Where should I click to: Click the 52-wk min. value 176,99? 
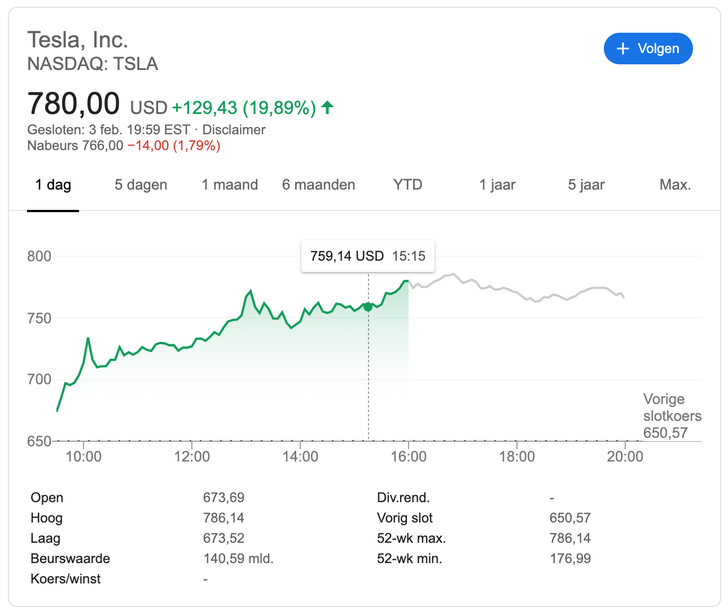(570, 558)
